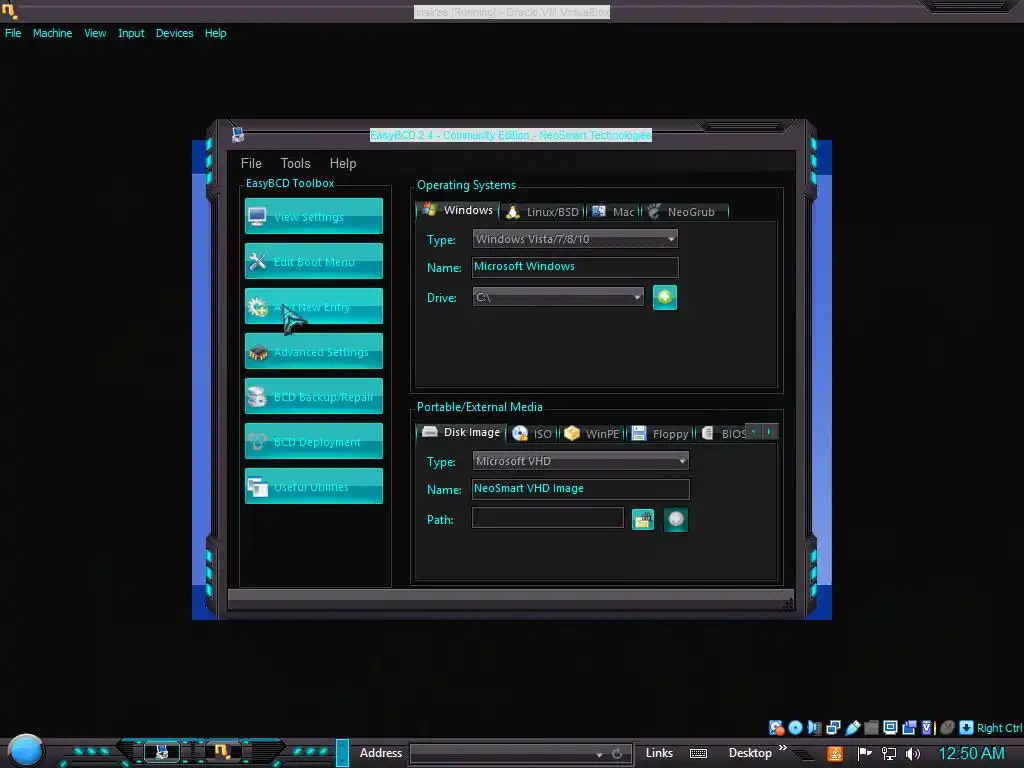
Task: Open VirtualBox View menu
Action: coord(95,33)
